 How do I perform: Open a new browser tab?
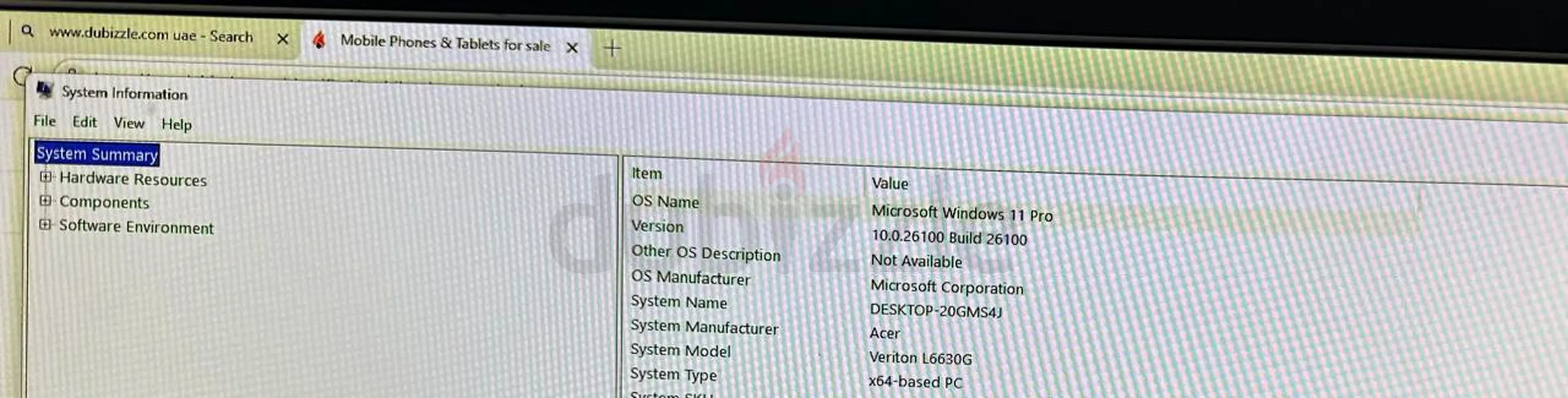612,47
